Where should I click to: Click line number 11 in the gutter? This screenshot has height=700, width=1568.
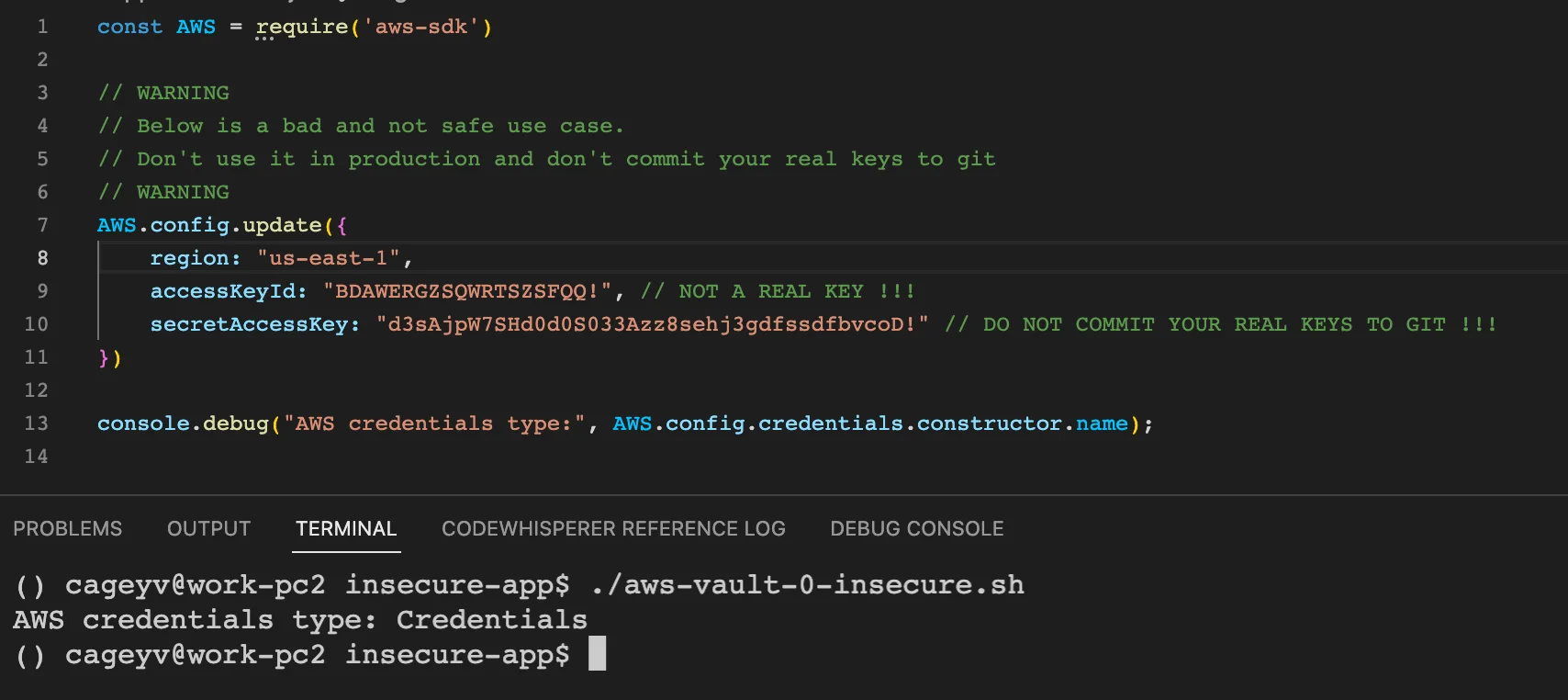coord(37,357)
